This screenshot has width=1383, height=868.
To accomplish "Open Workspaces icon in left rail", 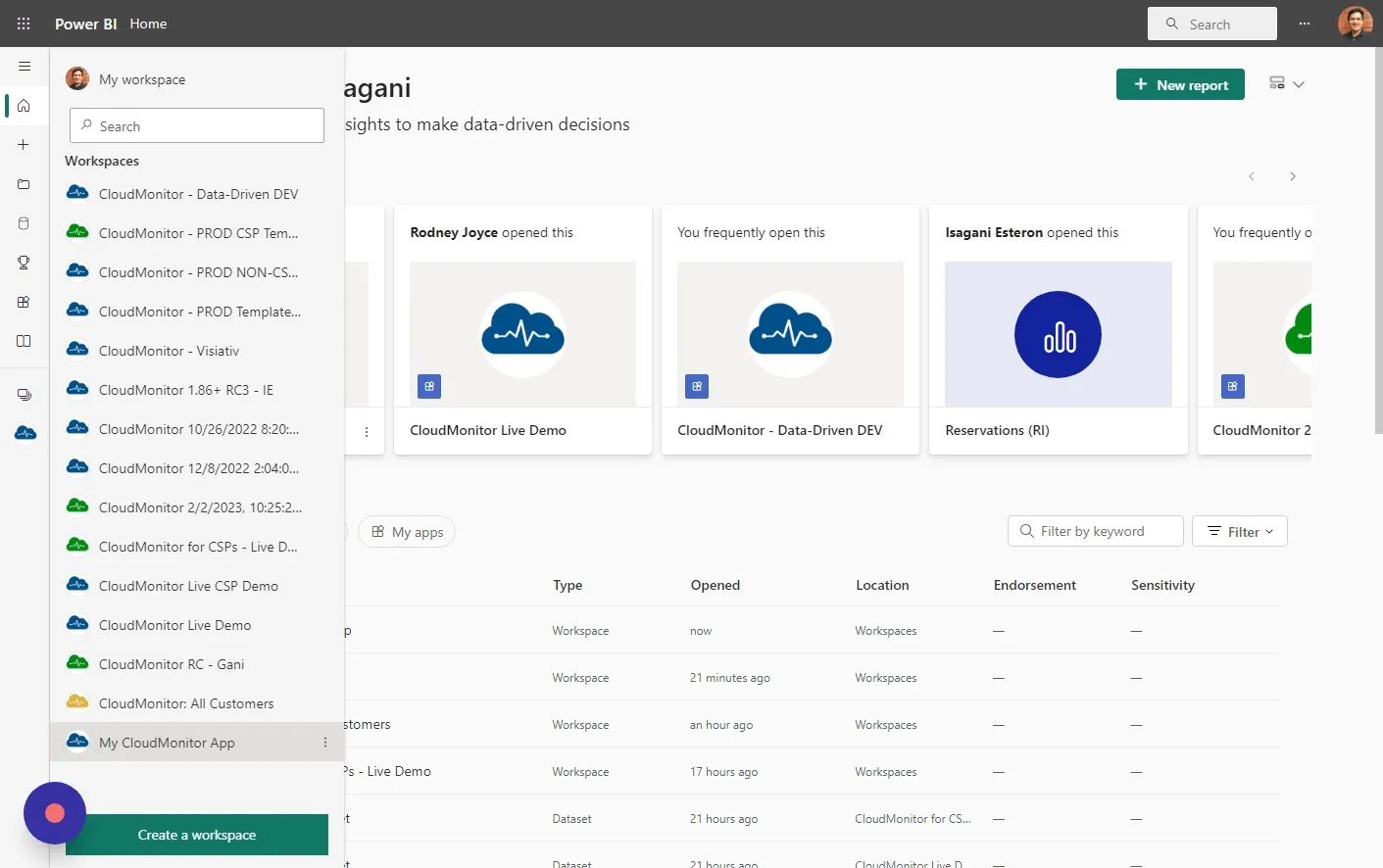I will click(25, 395).
